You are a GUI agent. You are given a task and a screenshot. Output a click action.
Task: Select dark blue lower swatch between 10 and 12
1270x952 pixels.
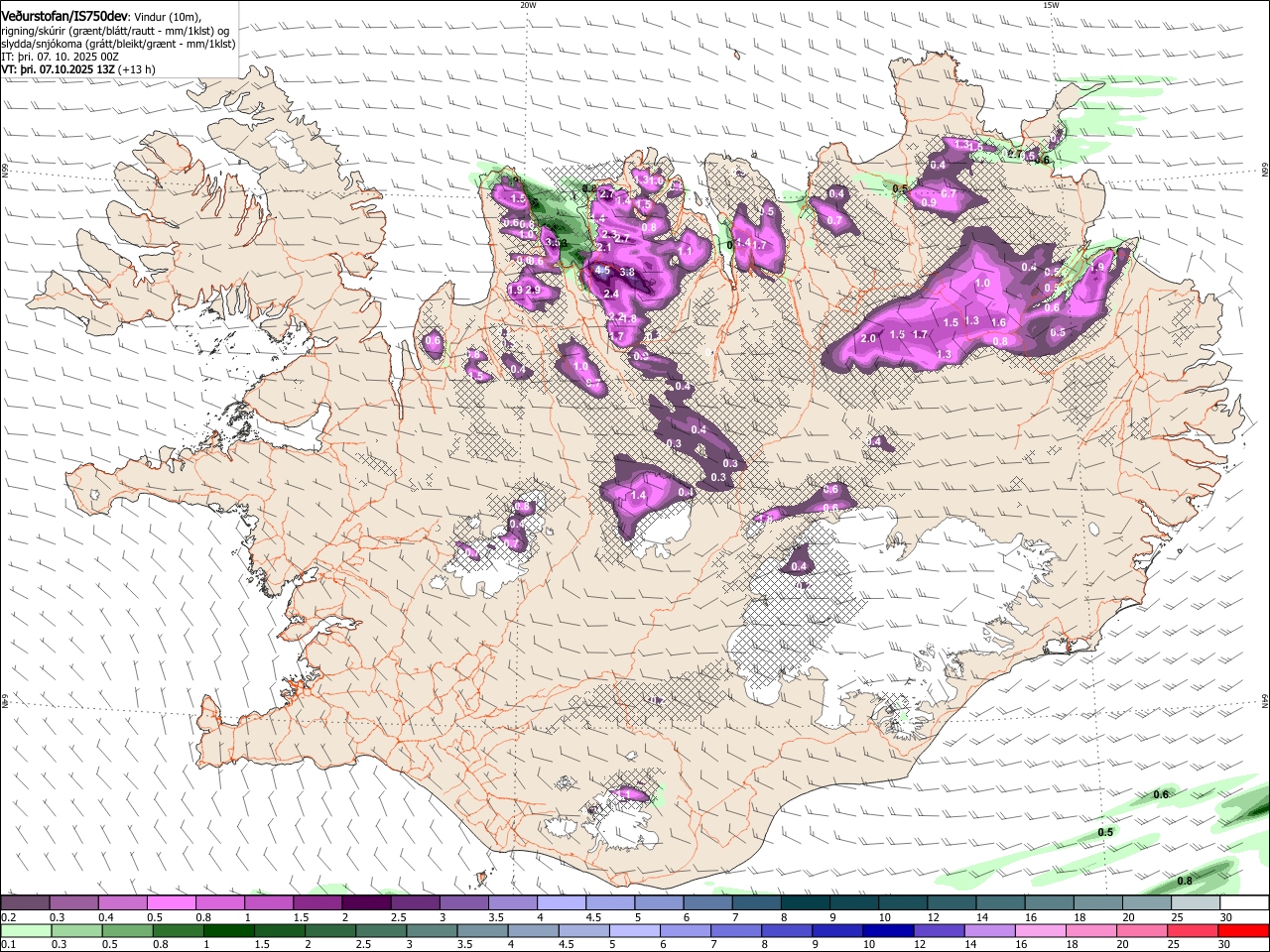point(888,930)
